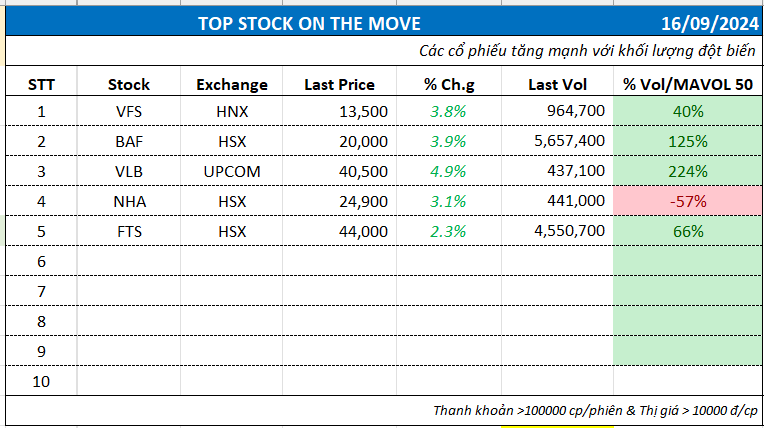The width and height of the screenshot is (764, 428).
Task: Select row number 10 cell
Action: click(x=41, y=381)
